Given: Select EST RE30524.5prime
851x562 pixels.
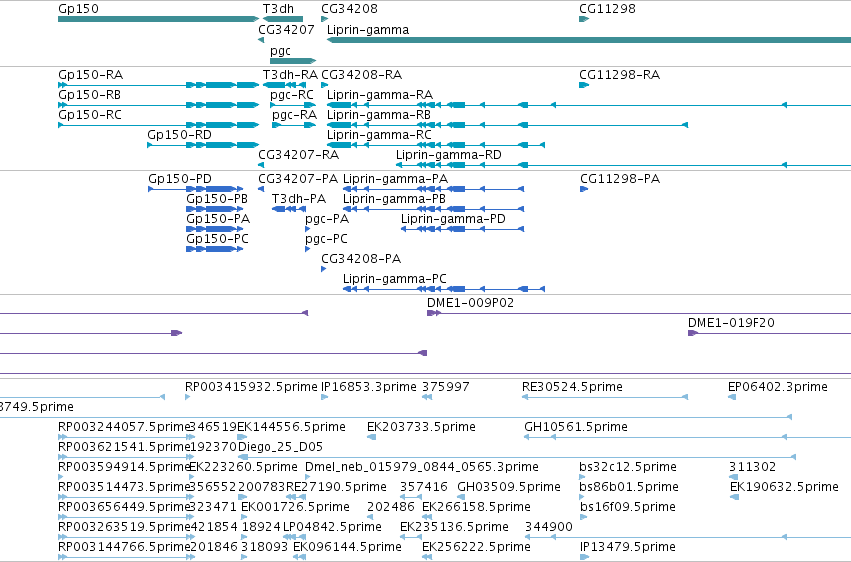Looking at the screenshot, I should 605,397.
